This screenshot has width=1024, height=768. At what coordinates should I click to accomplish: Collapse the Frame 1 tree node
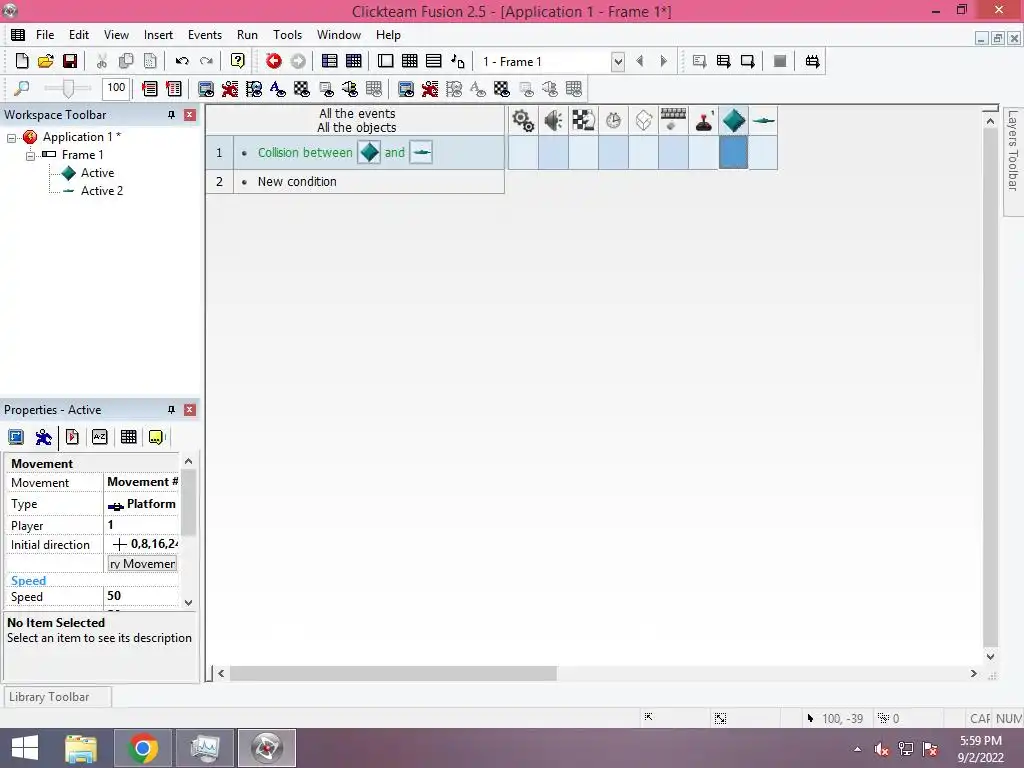click(30, 156)
